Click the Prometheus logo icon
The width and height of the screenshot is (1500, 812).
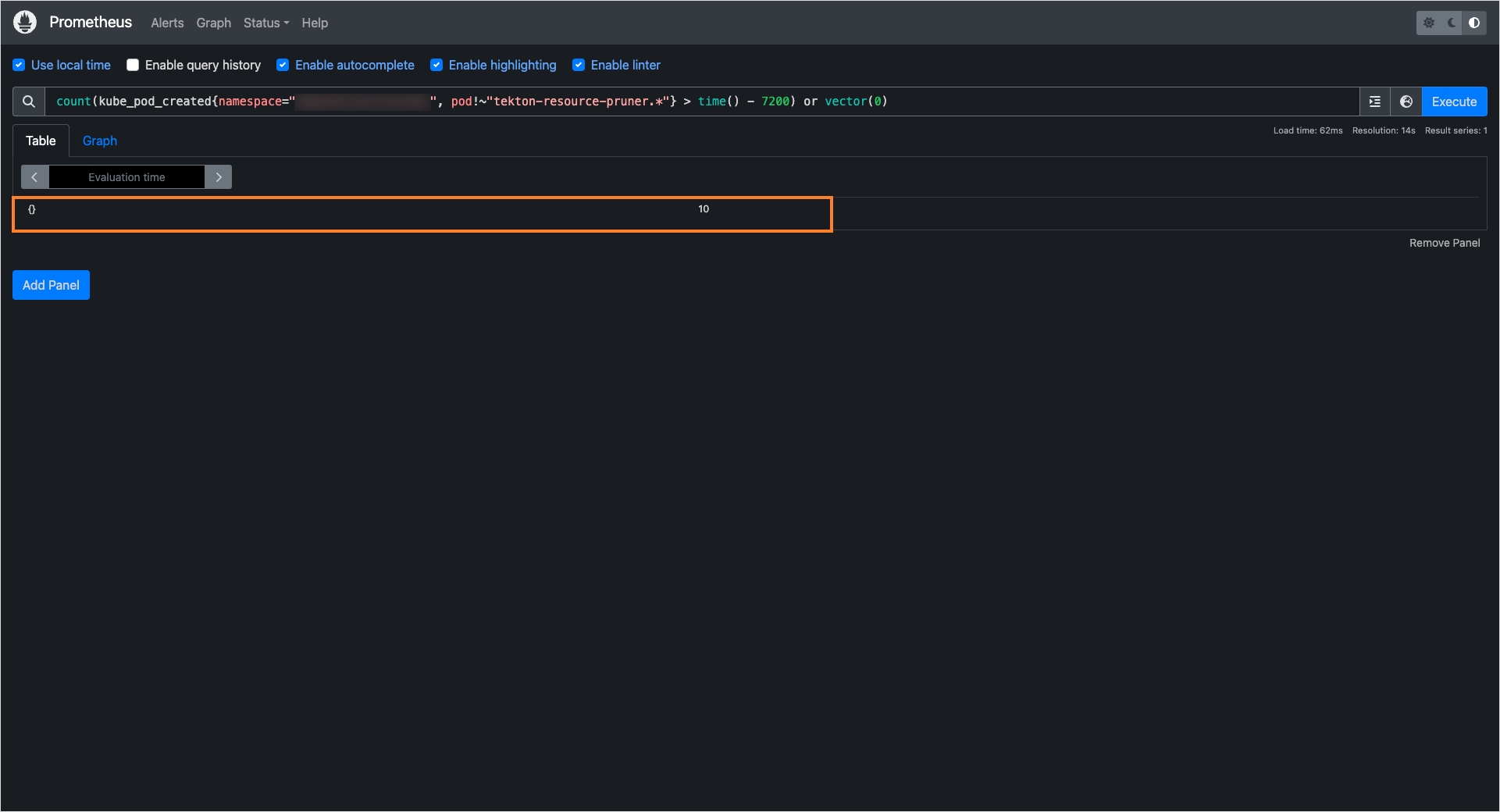pyautogui.click(x=24, y=22)
